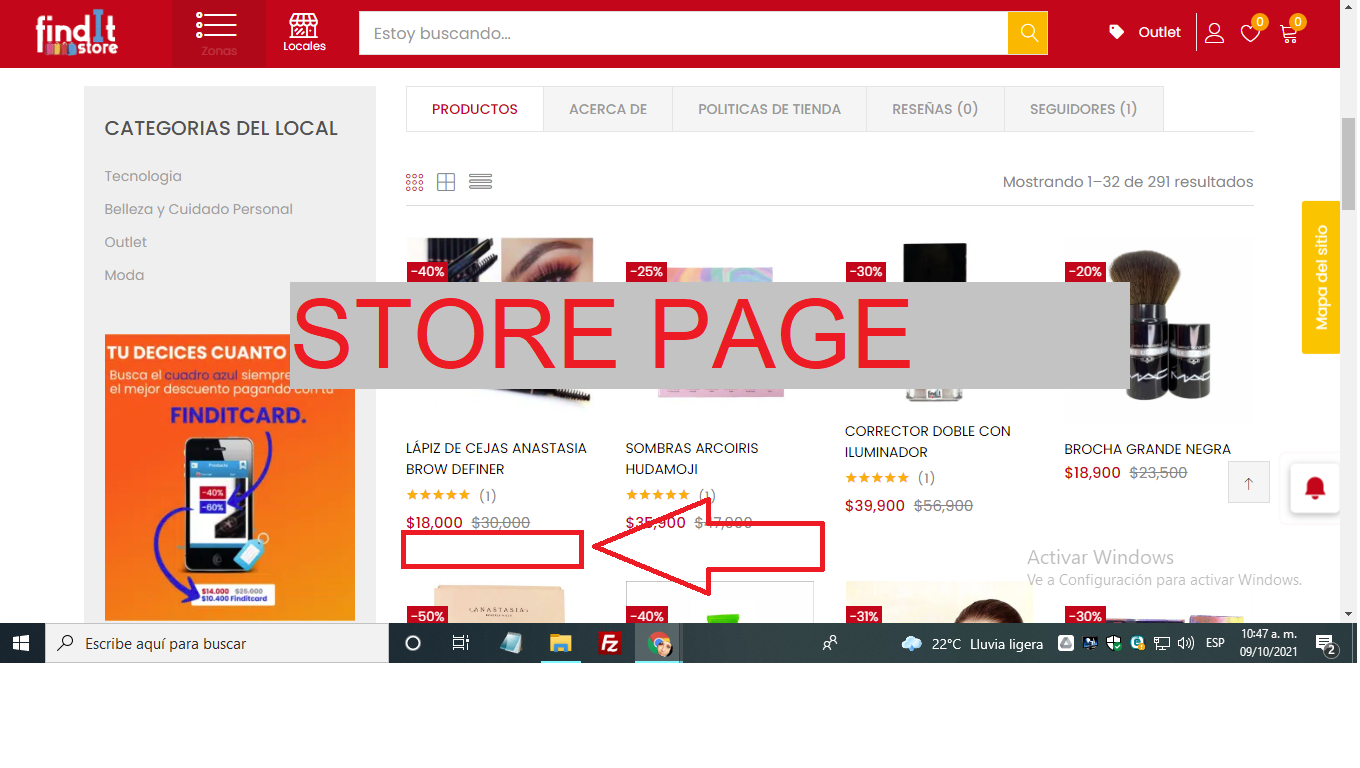The height and width of the screenshot is (768, 1360).
Task: Select the PRODUCTOS tab
Action: point(475,109)
